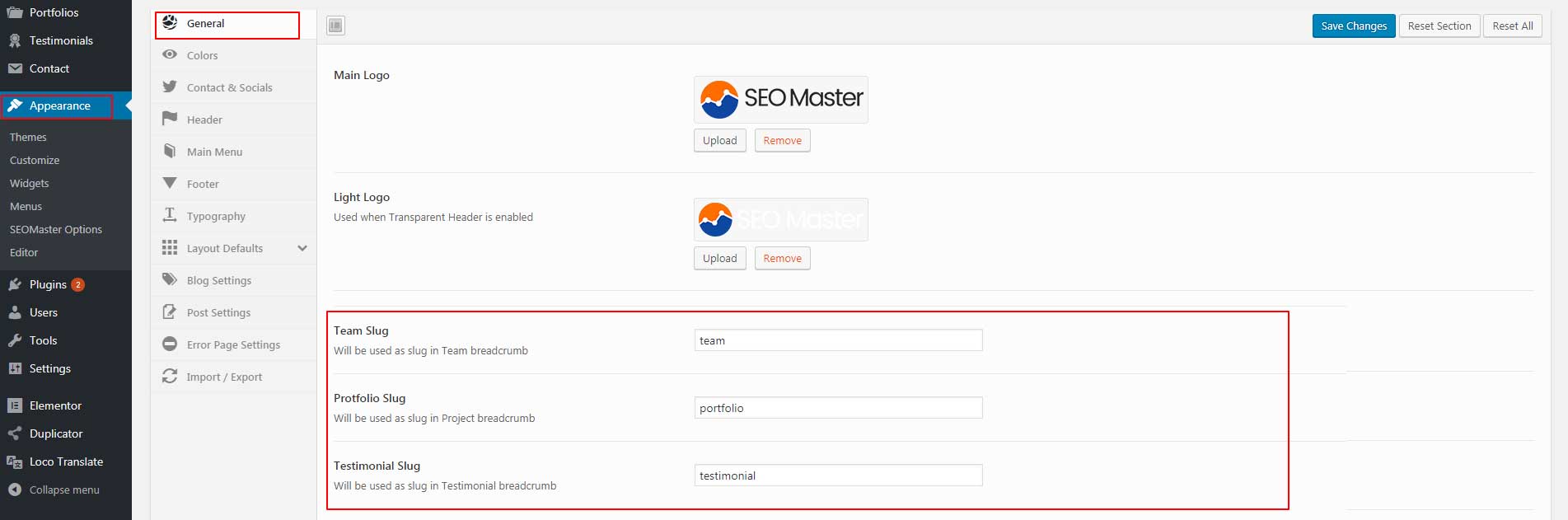Viewport: 1568px width, 520px height.
Task: Click the Footer triangle icon
Action: 170,183
